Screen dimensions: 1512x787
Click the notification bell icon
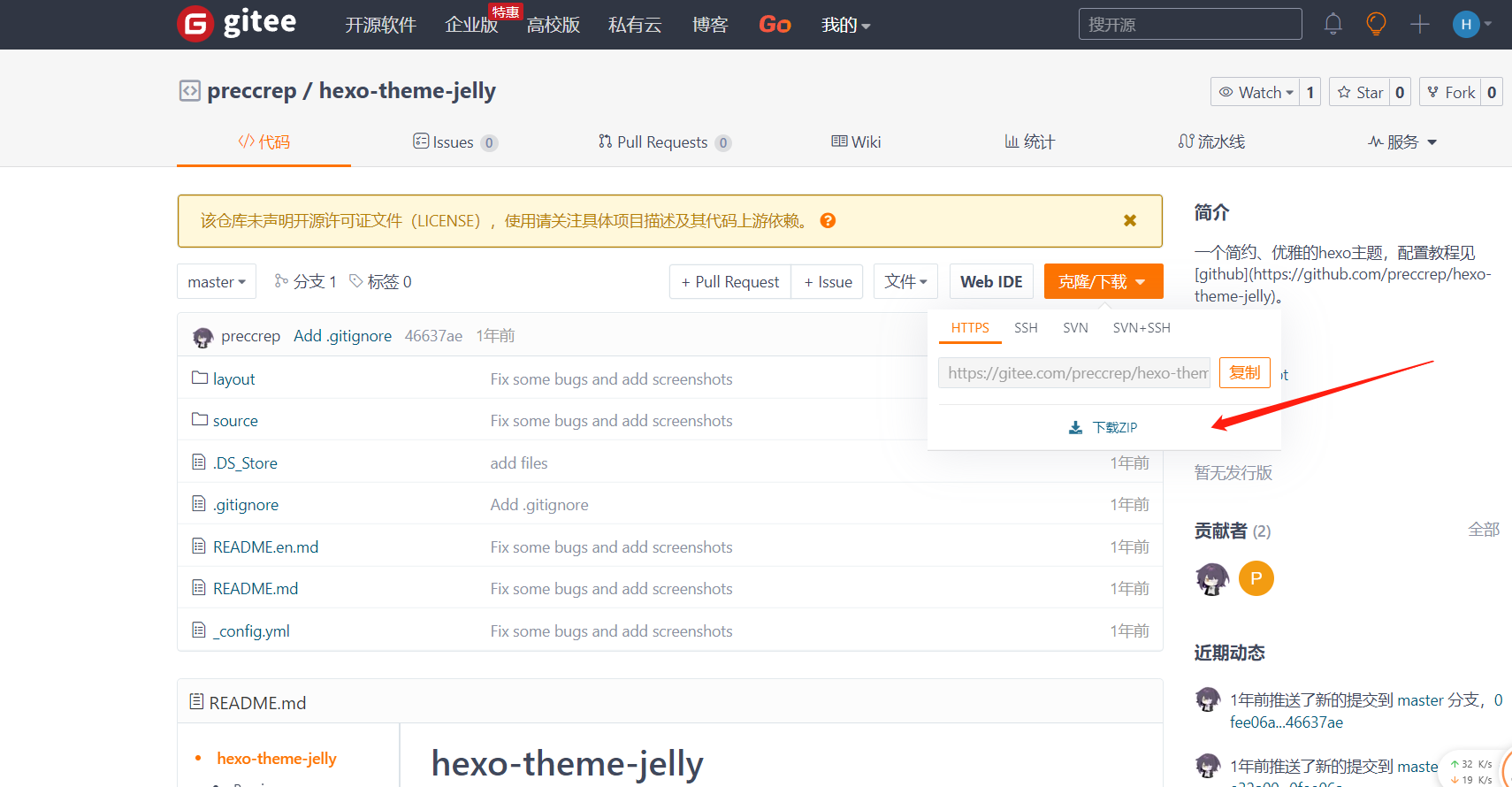click(x=1333, y=24)
